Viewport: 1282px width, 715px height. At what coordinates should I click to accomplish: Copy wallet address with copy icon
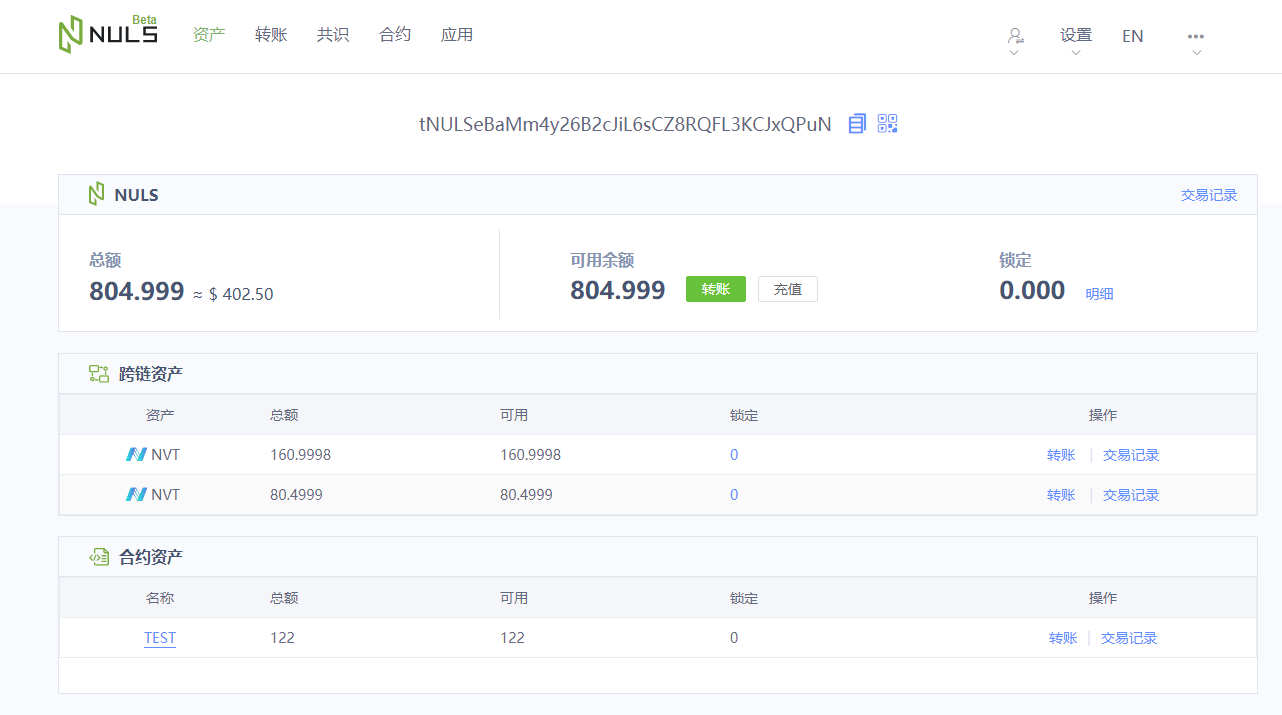pyautogui.click(x=857, y=124)
